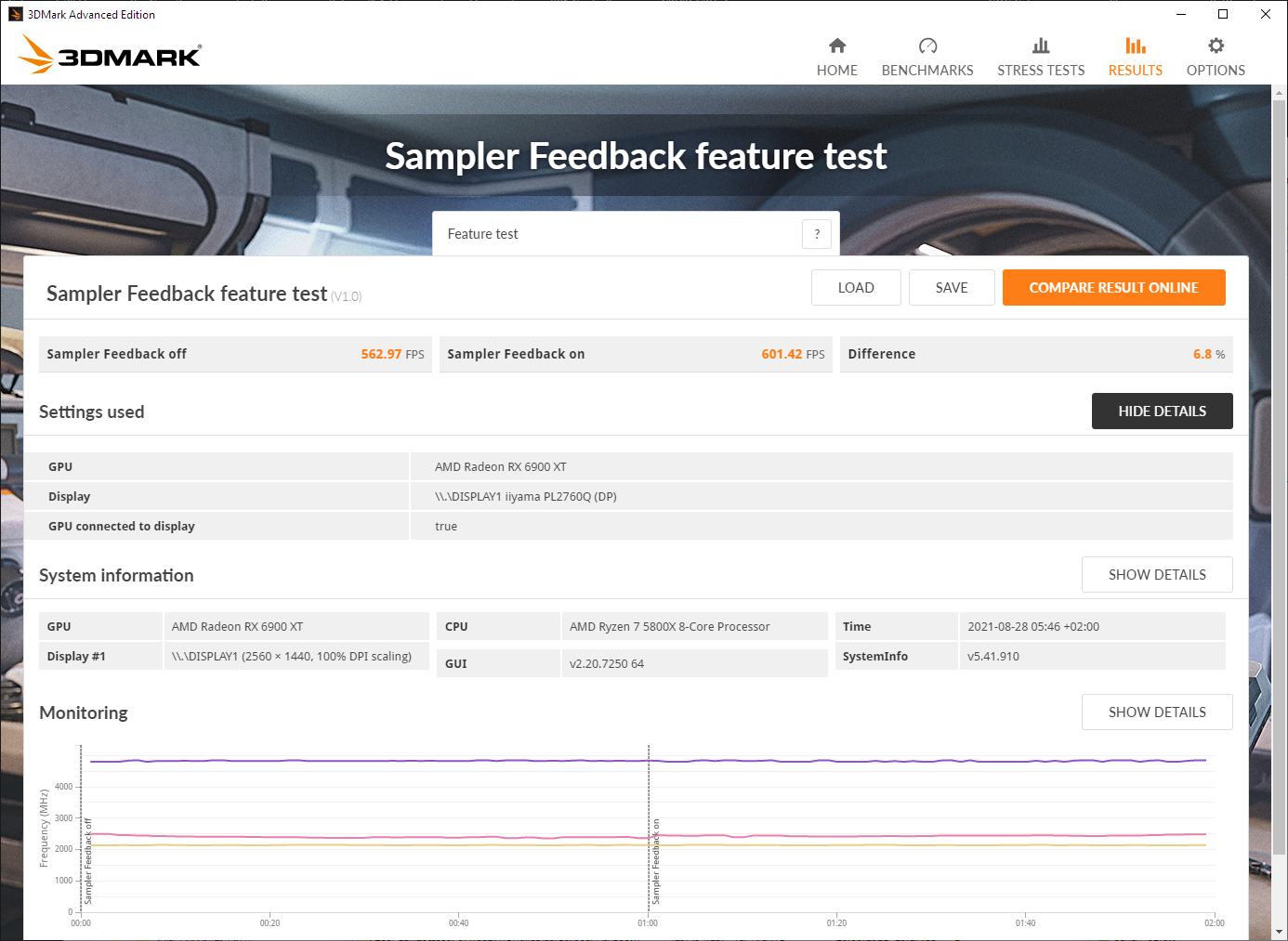Click the Options gear icon

(1216, 46)
